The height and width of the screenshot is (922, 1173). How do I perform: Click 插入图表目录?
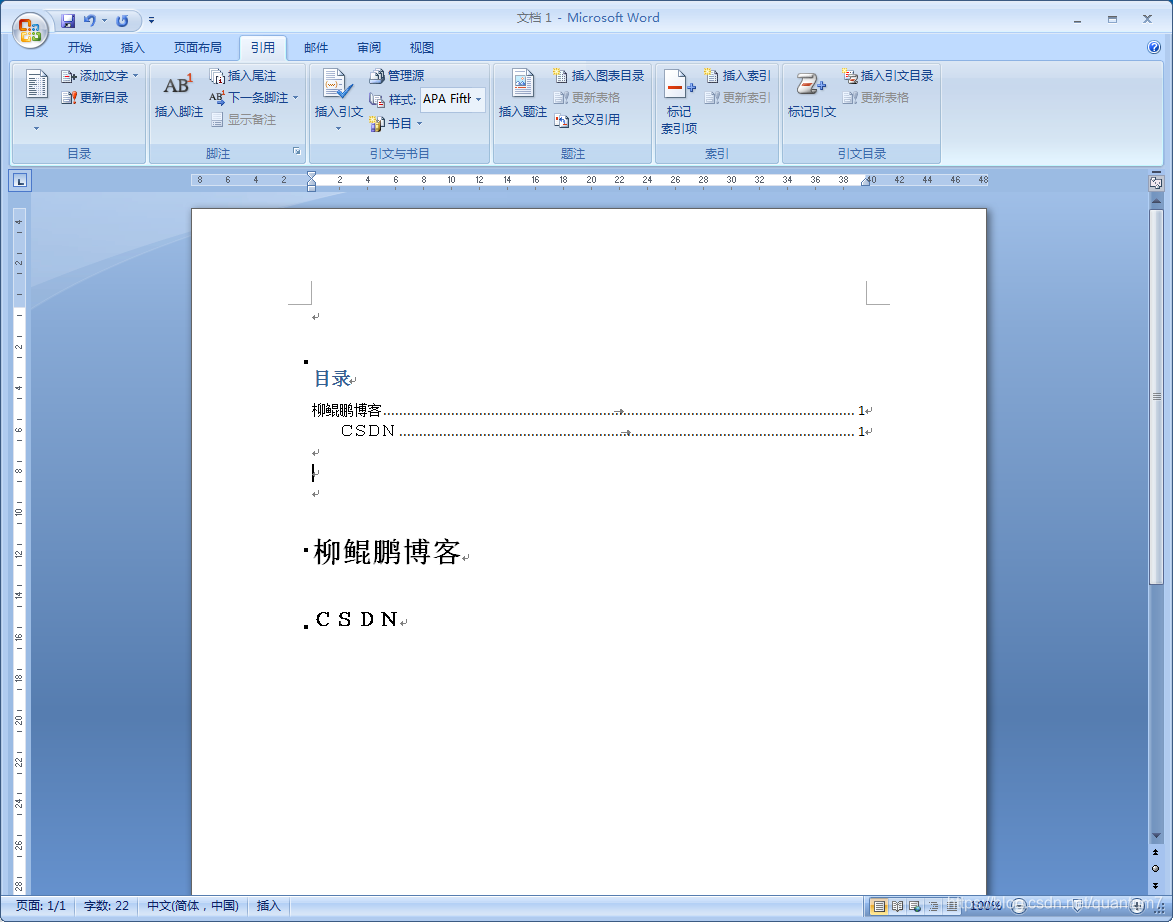click(599, 76)
